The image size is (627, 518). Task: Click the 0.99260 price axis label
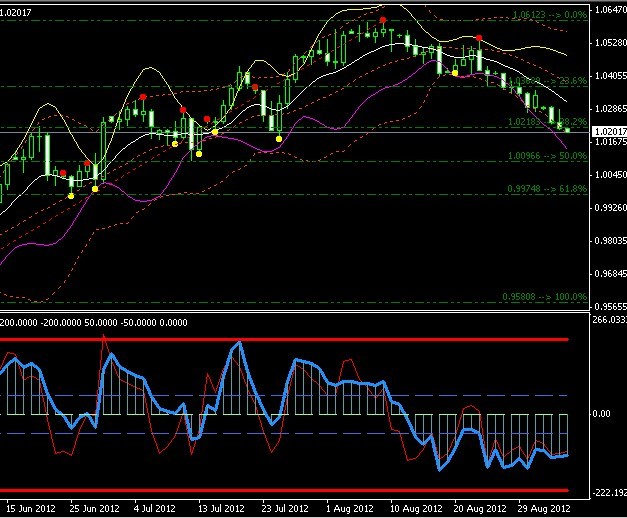(611, 208)
